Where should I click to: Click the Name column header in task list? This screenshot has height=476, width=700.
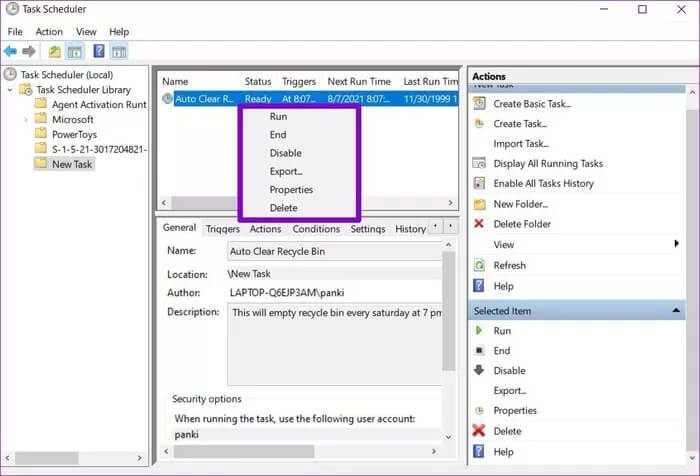175,81
